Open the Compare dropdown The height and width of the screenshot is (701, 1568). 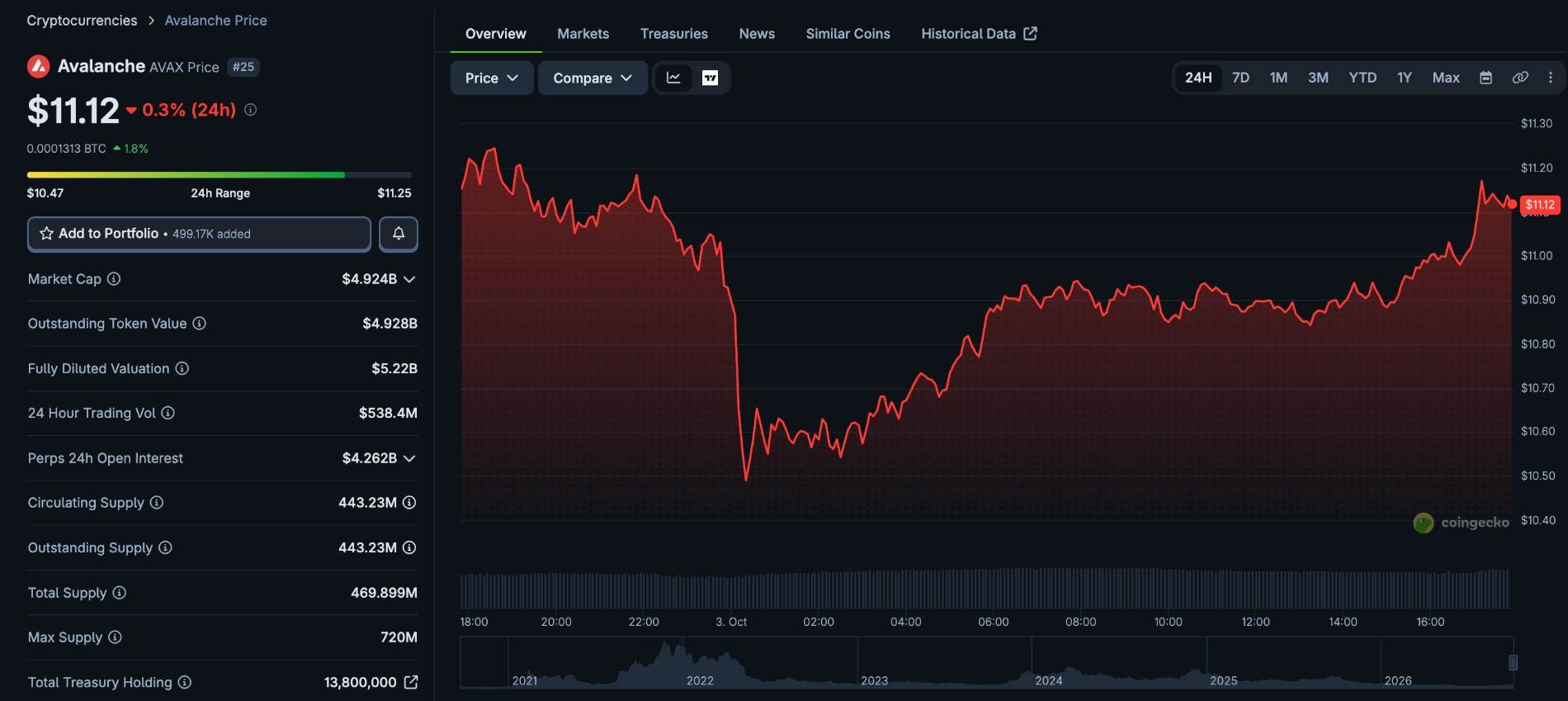click(x=593, y=78)
